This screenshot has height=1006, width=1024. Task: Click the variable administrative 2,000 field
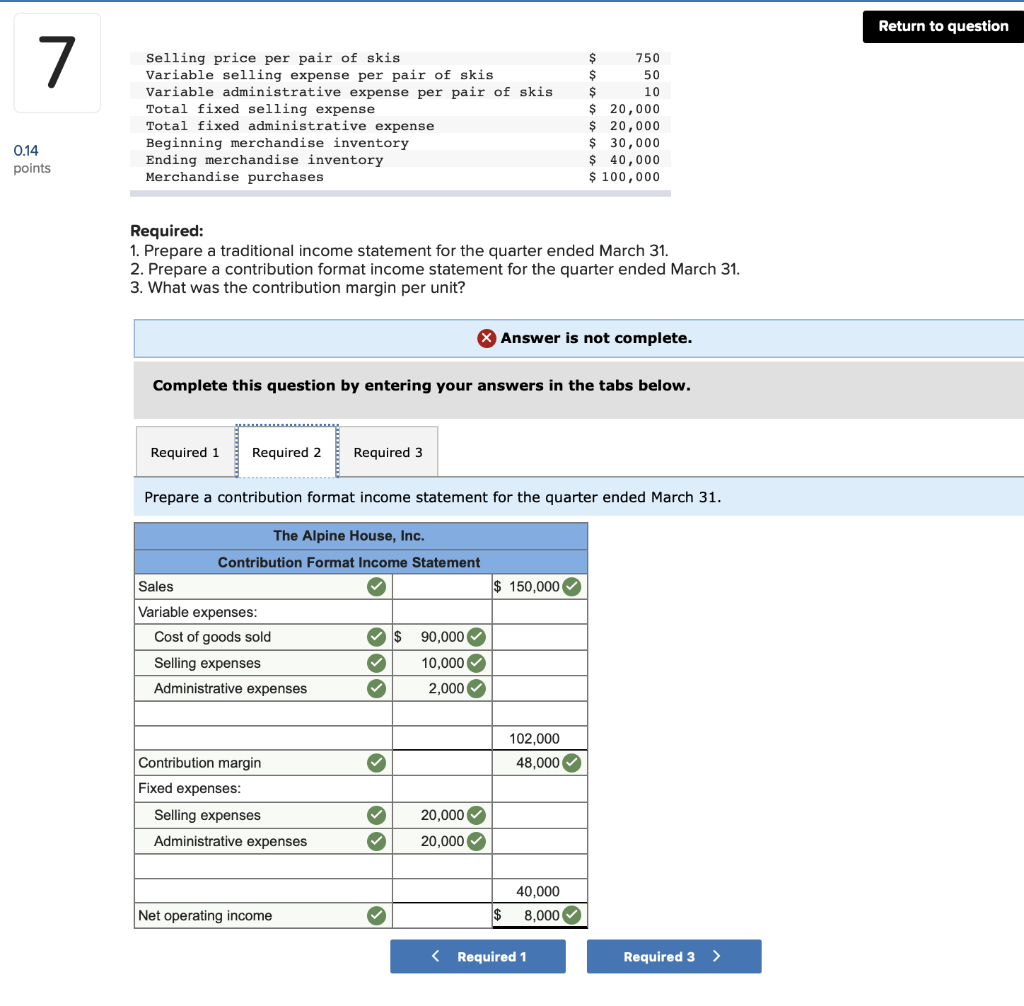442,689
